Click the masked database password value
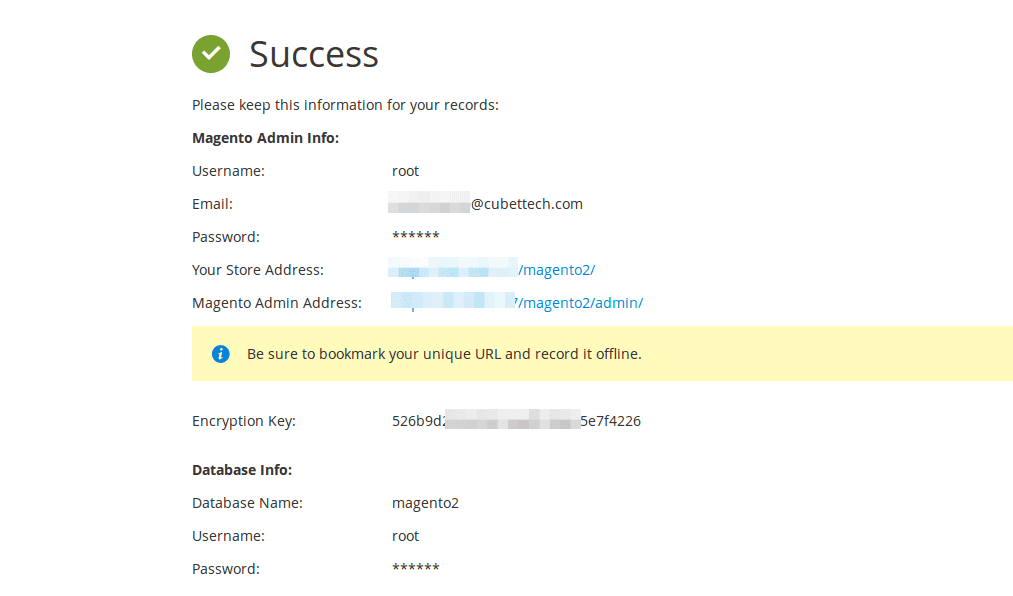The width and height of the screenshot is (1013, 596). [415, 568]
